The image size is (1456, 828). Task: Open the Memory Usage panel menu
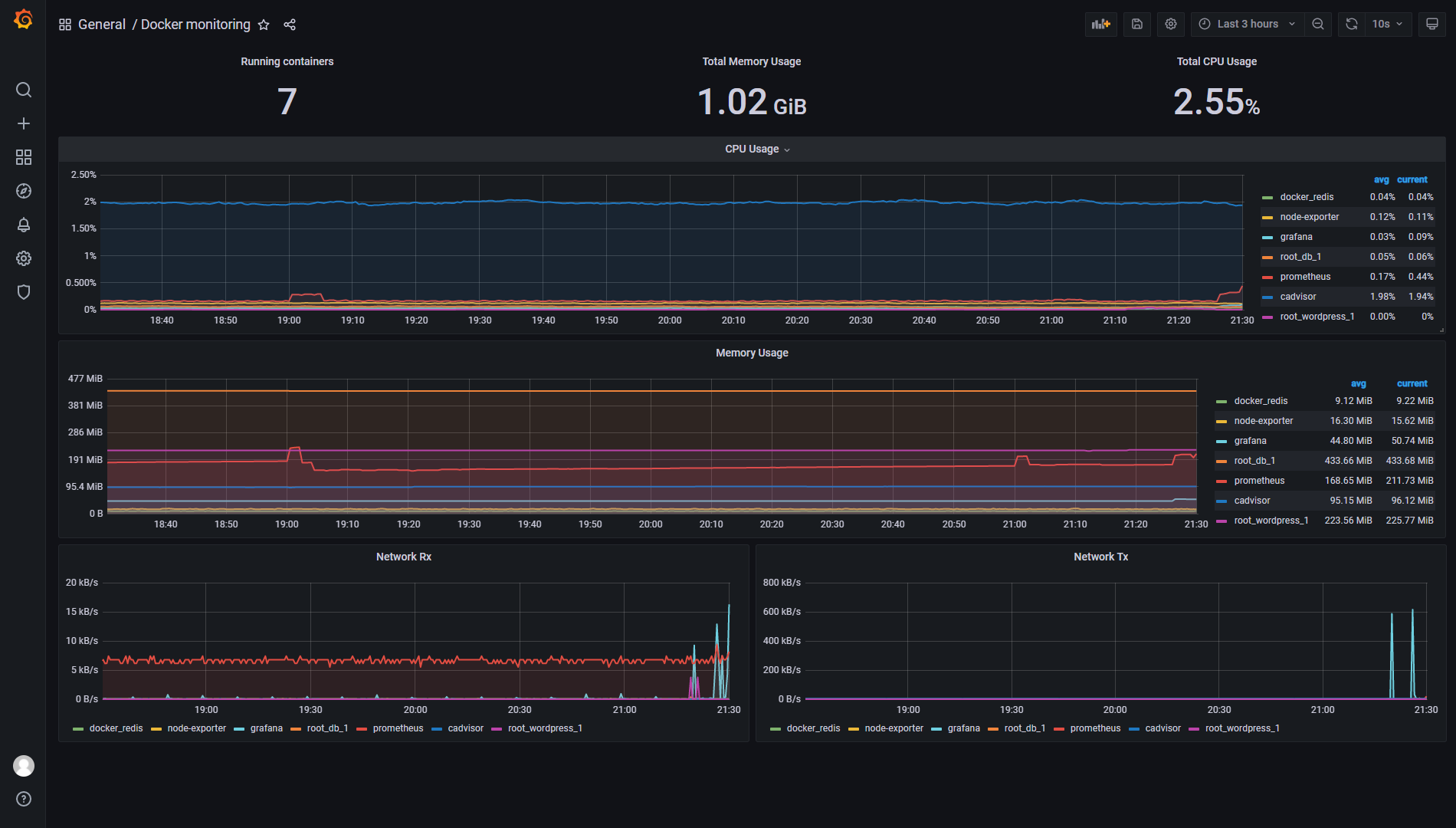[752, 353]
